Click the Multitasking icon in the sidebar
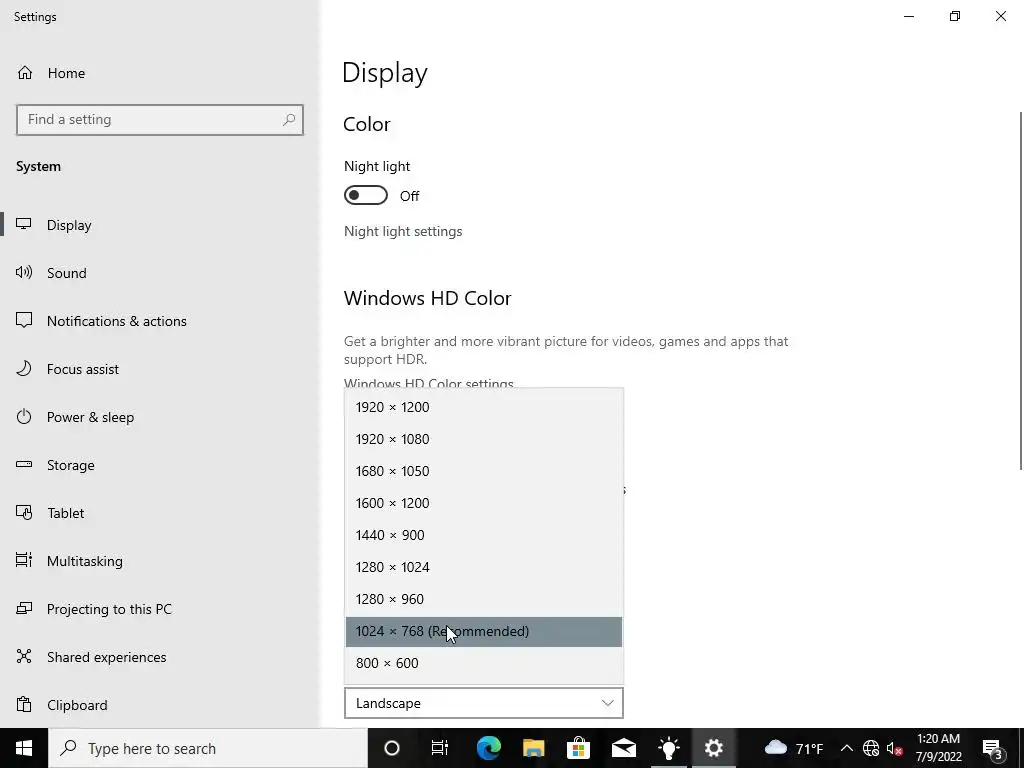Image resolution: width=1024 pixels, height=768 pixels. point(24,560)
